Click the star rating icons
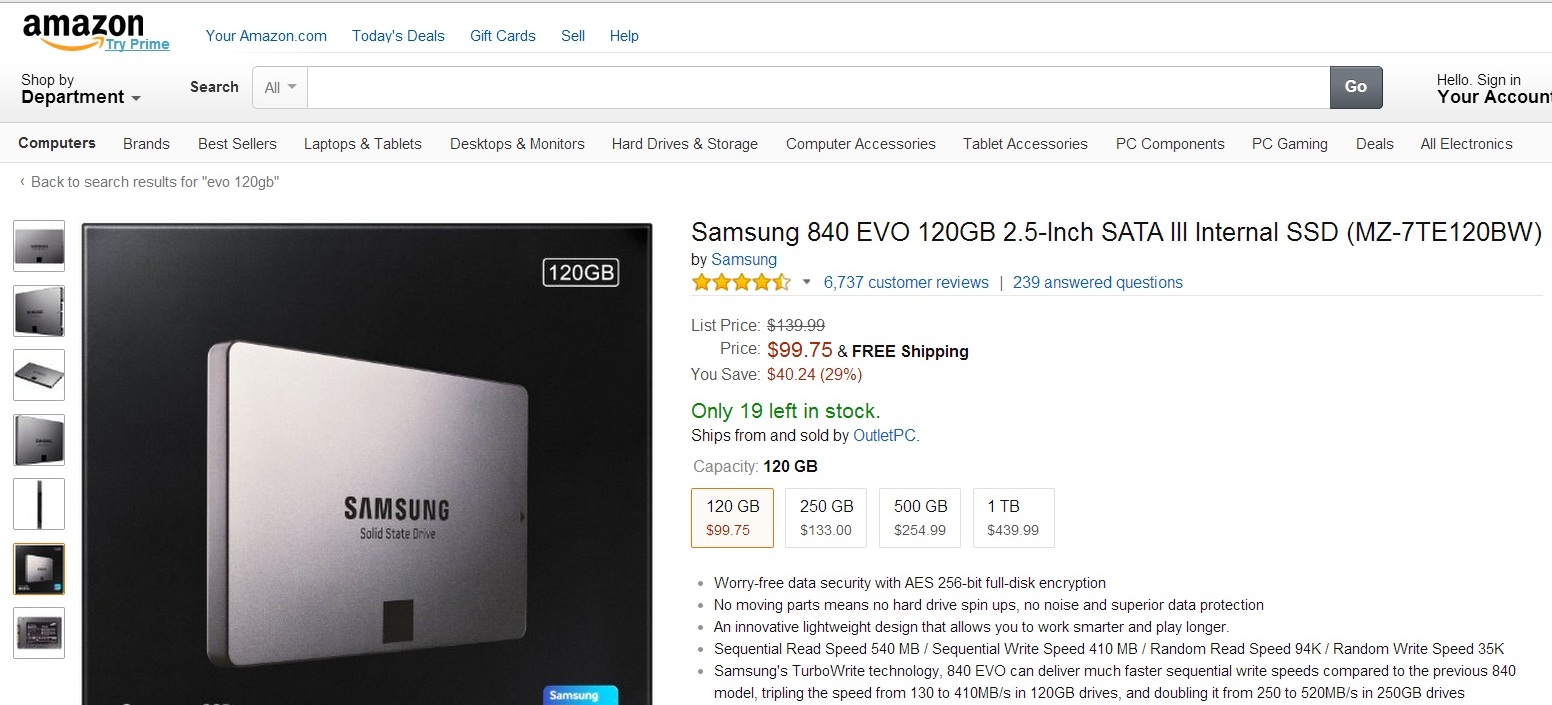 coord(741,283)
